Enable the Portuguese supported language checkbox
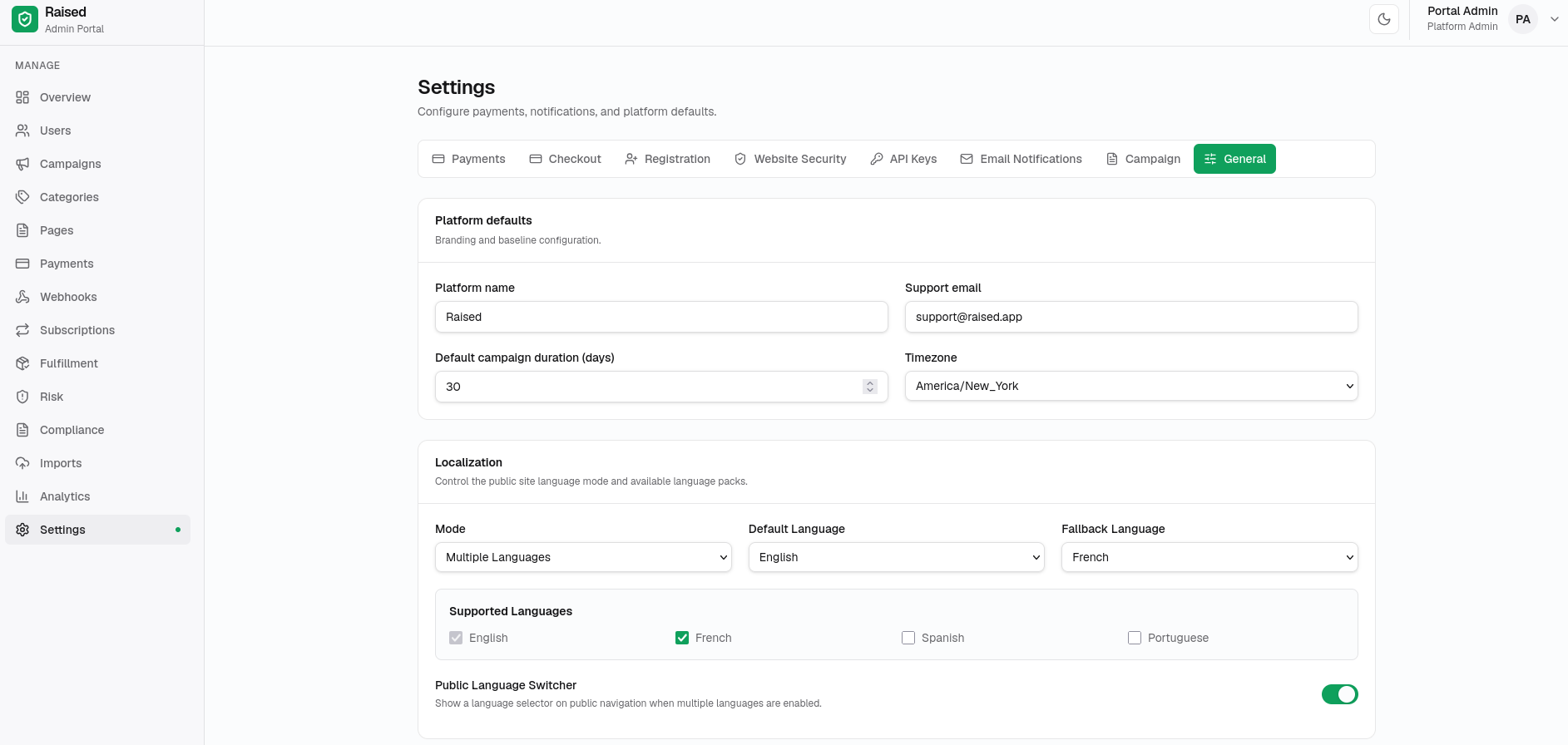The width and height of the screenshot is (1568, 745). tap(1135, 638)
